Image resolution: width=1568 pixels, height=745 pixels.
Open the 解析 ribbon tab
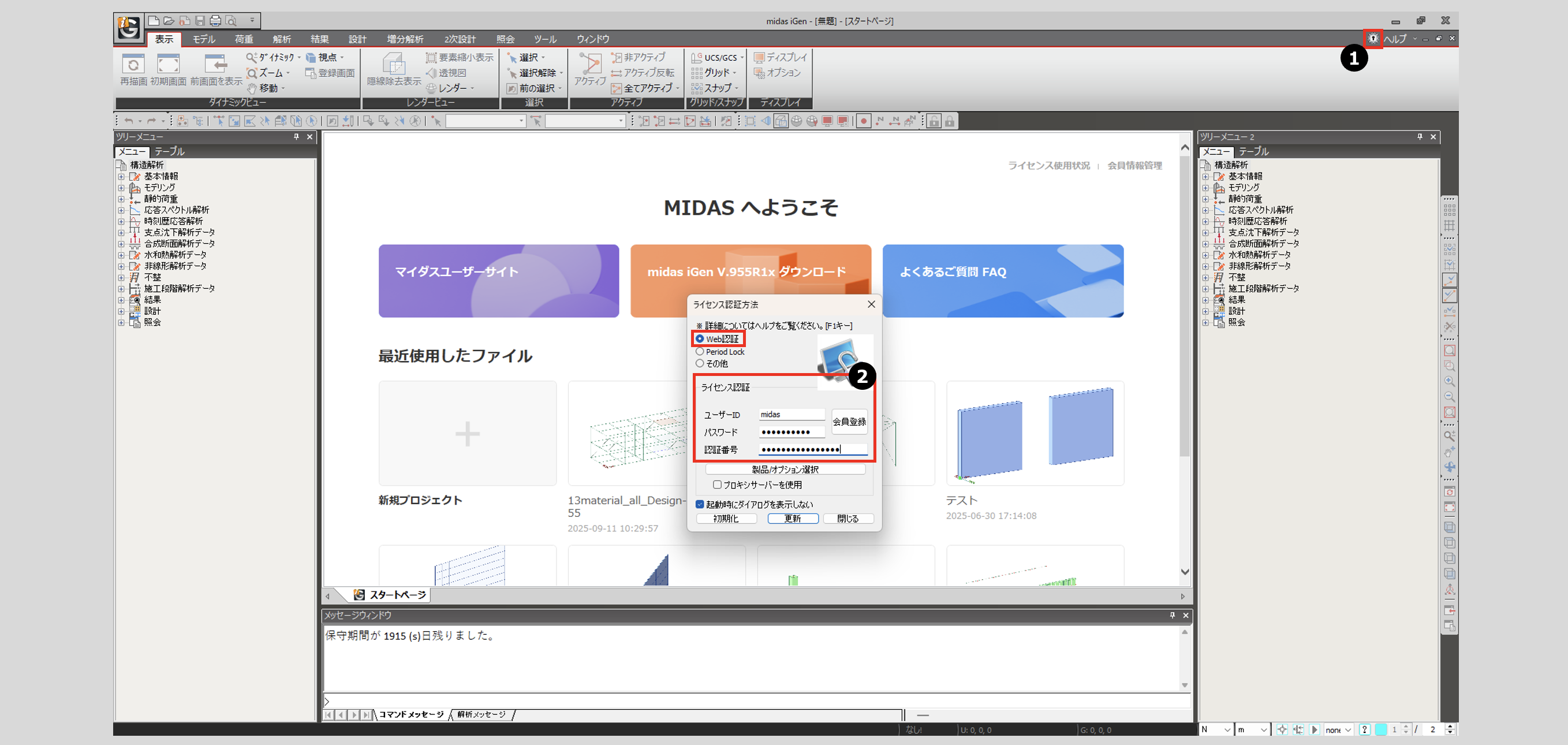(x=282, y=39)
